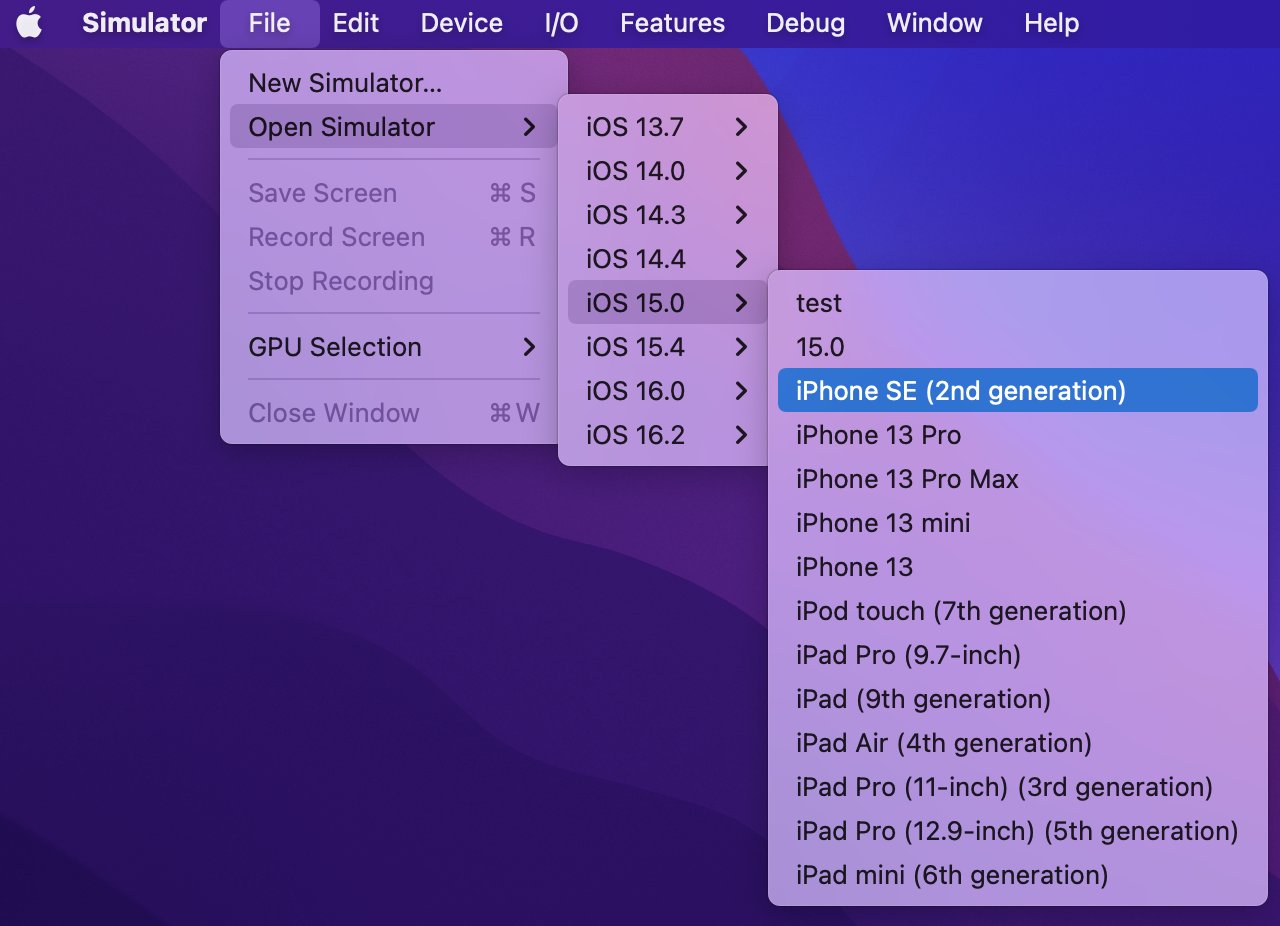Expand iOS 15.4 runtime submenu

pos(667,347)
